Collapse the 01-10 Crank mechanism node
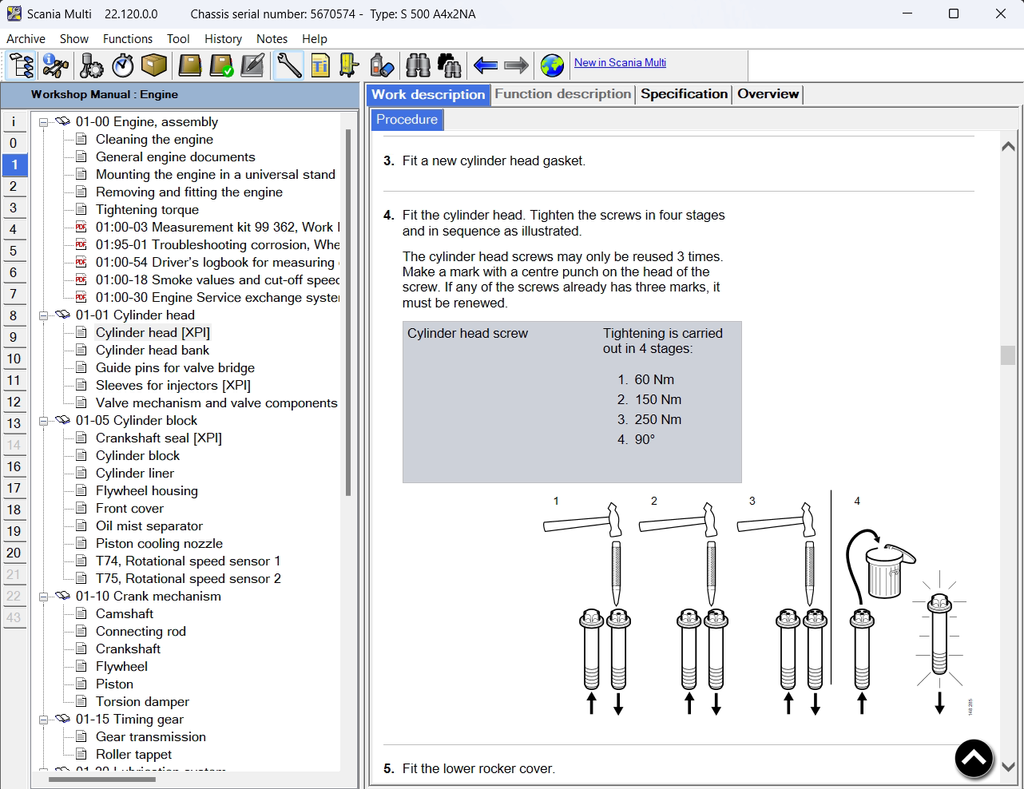The image size is (1024, 789). [x=43, y=597]
